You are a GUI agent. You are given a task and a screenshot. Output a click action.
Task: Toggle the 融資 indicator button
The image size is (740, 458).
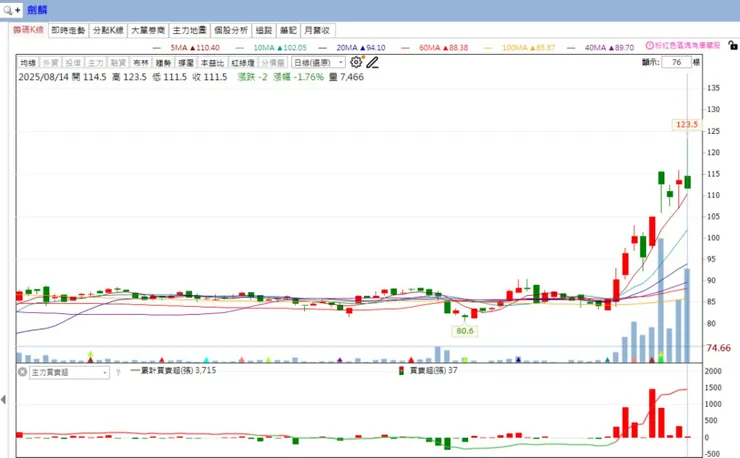(x=118, y=63)
